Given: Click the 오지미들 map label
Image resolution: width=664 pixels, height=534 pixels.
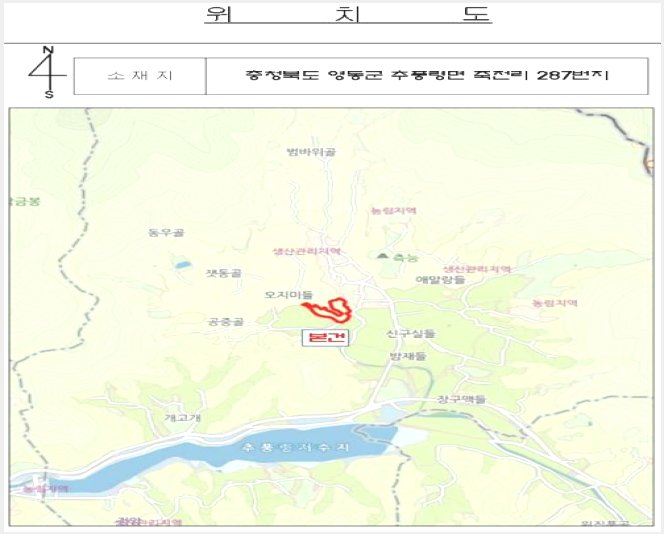Looking at the screenshot, I should click(288, 294).
